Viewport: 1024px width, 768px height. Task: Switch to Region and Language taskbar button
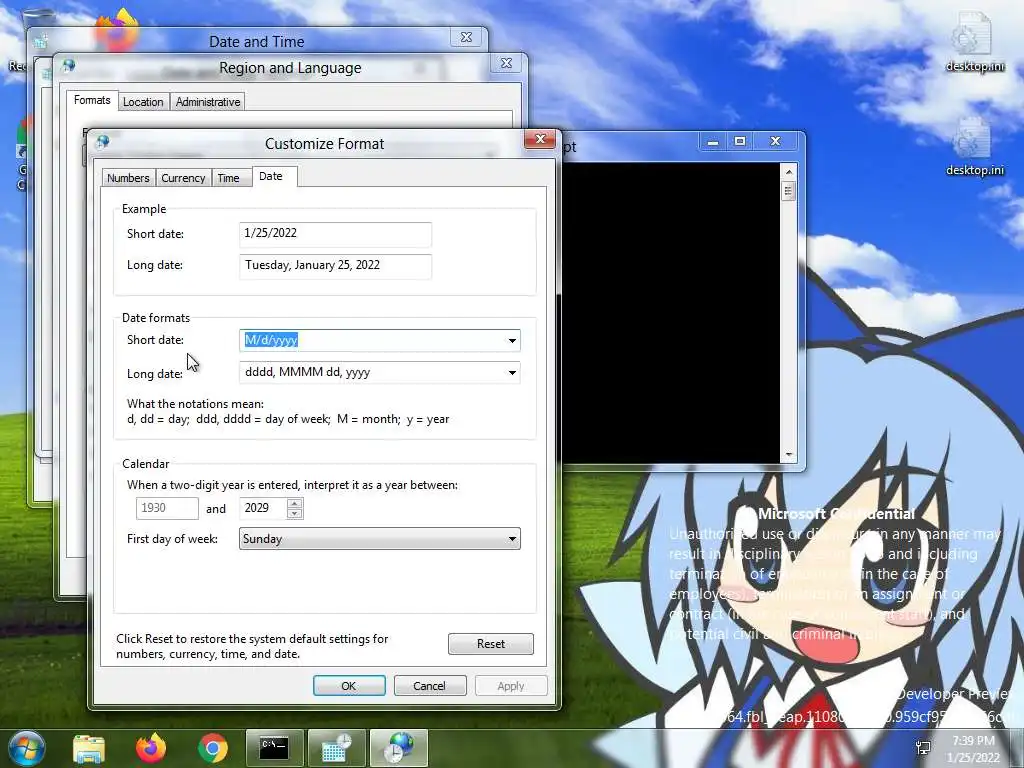(x=399, y=748)
